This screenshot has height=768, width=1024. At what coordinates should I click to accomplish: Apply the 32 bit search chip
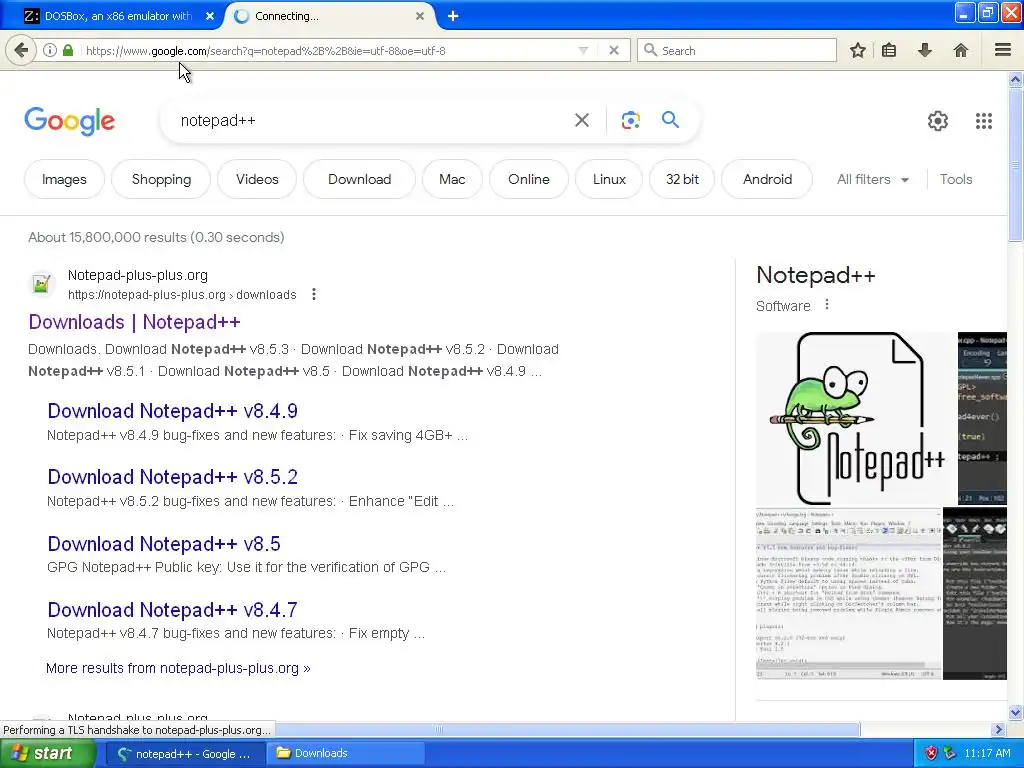682,179
